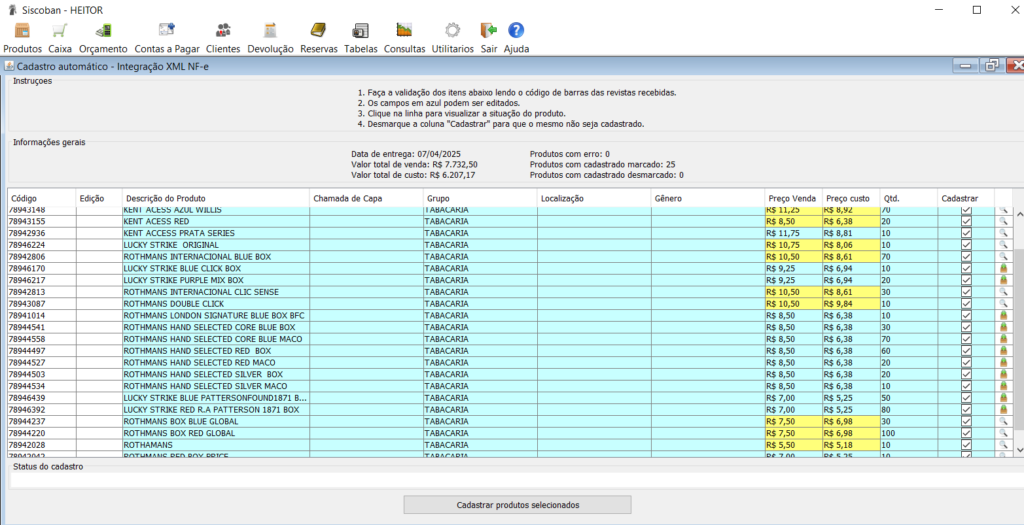
Task: Click status icon for LUCKY STRIKE BLUE CLICK BOX
Action: 1003,268
